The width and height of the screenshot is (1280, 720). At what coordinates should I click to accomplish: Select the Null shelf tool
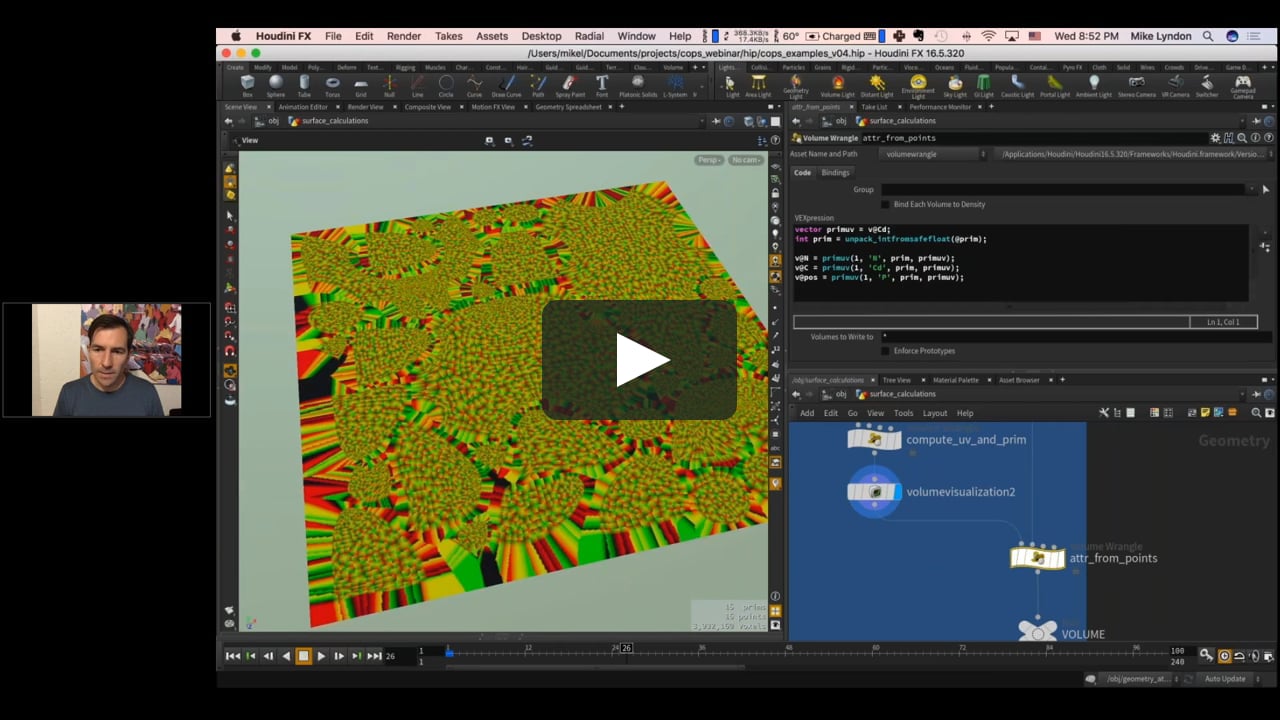pos(389,86)
